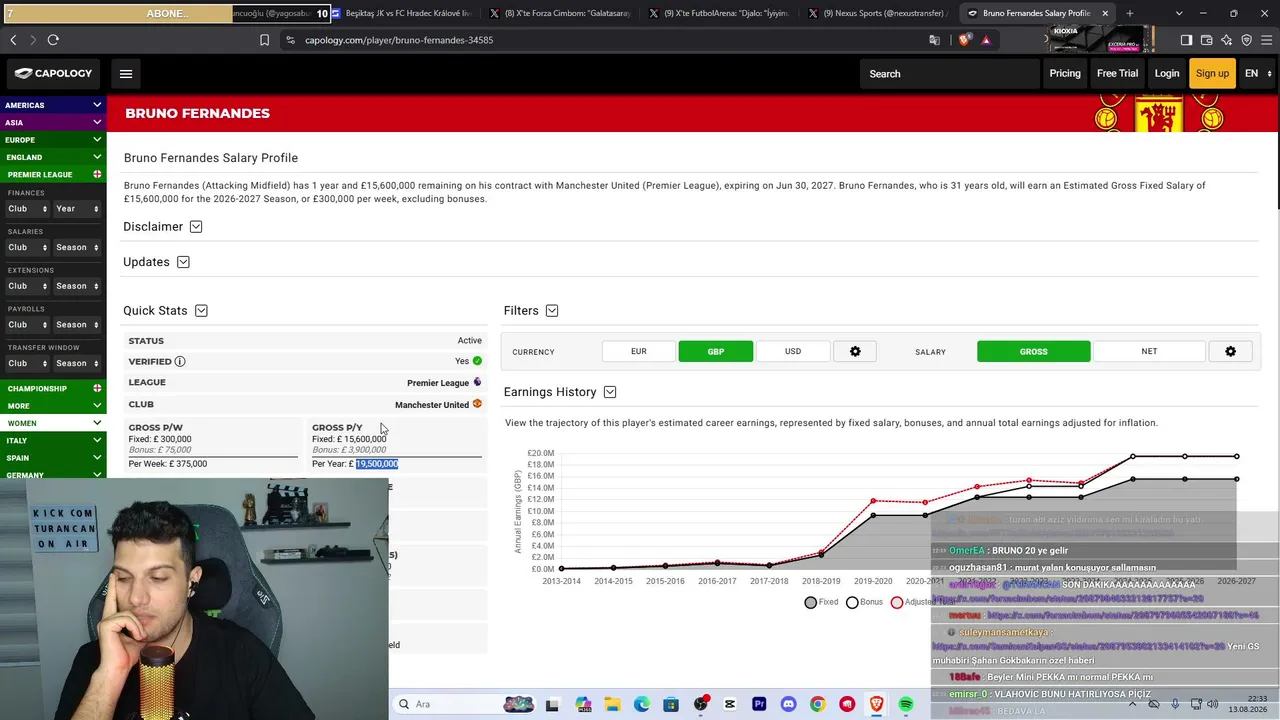1280x720 pixels.
Task: Click the Manchester United crest icon
Action: (477, 404)
